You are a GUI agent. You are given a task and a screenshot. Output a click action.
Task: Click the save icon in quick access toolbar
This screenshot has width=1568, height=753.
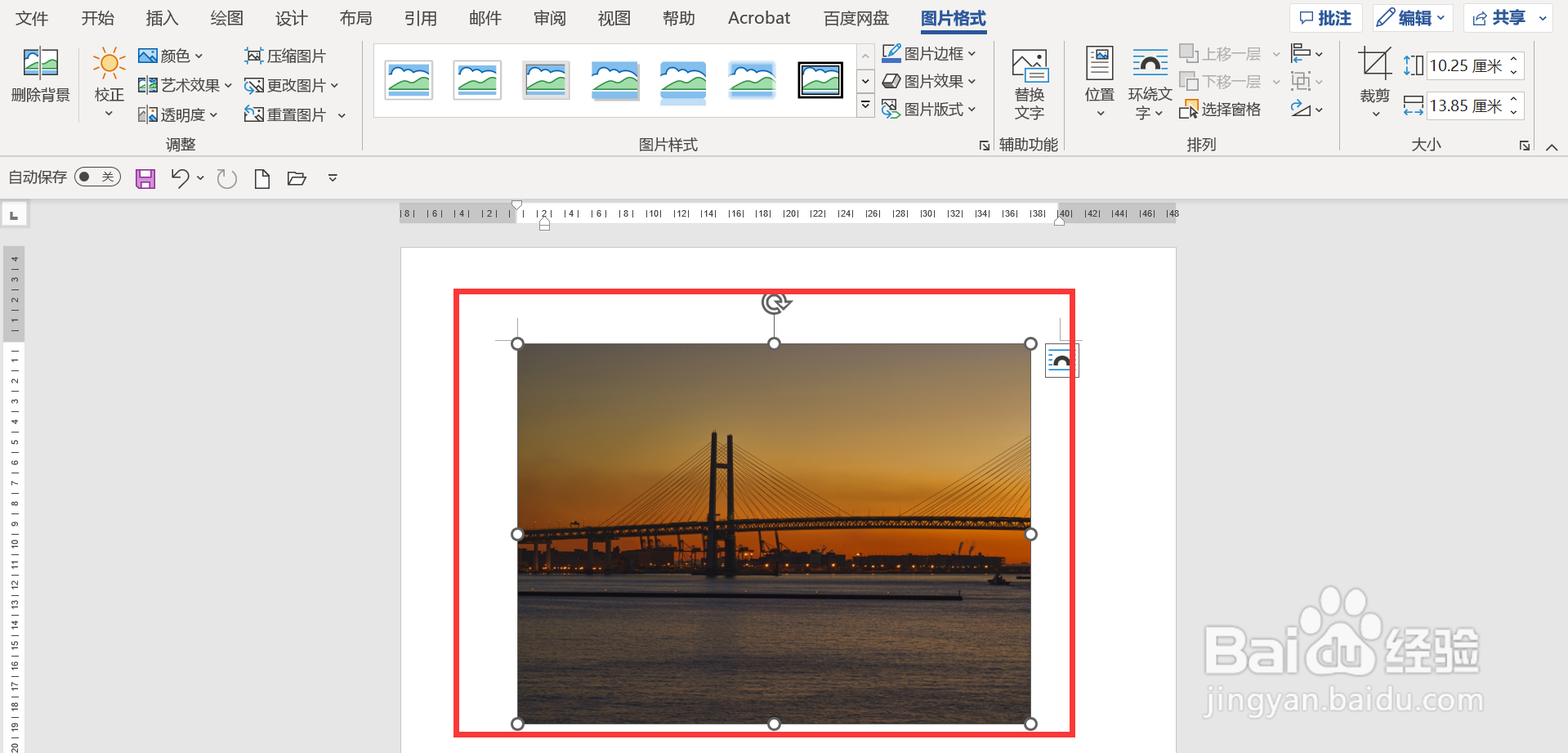(x=145, y=179)
